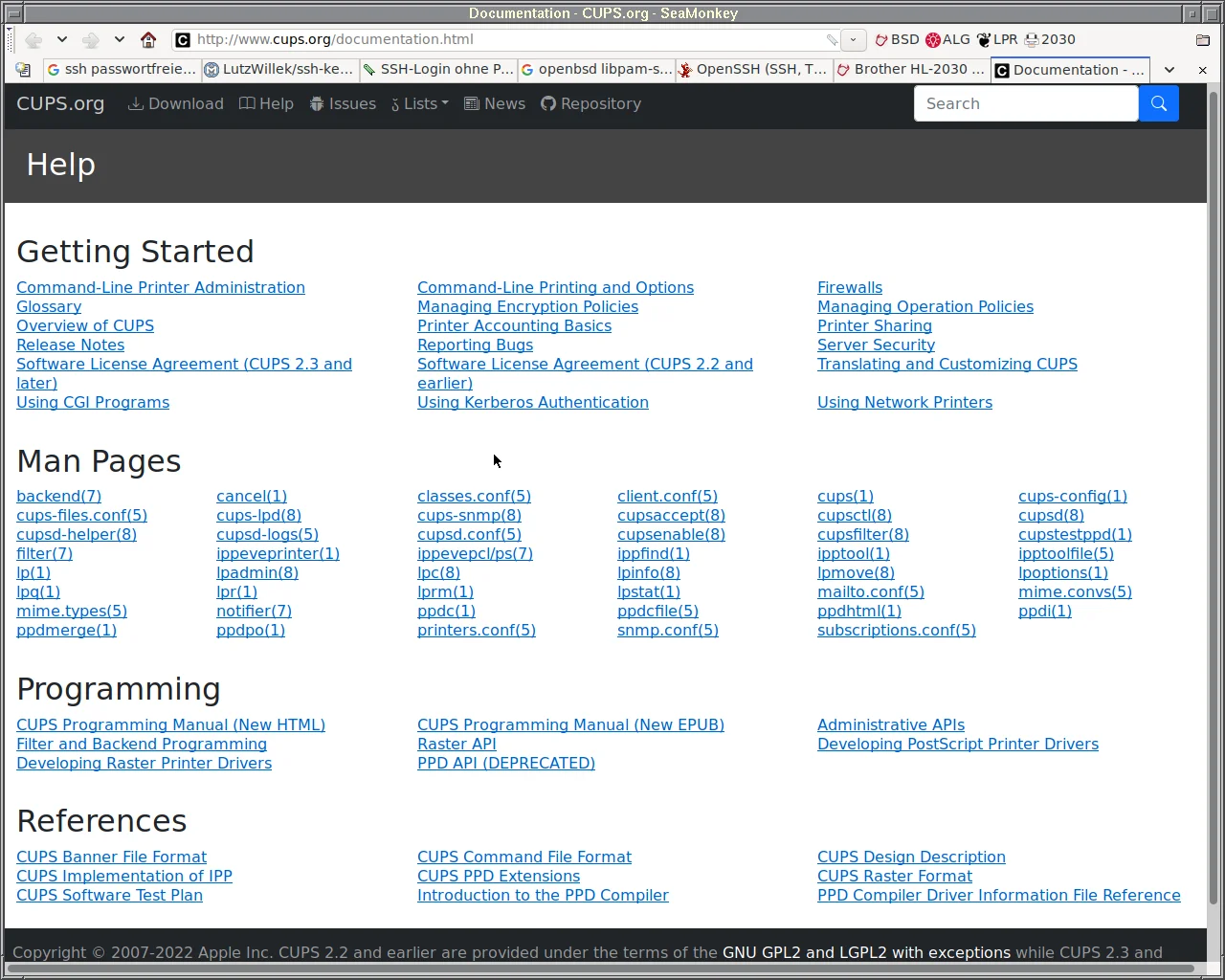Open the URL bar history dropdown

pyautogui.click(x=853, y=39)
